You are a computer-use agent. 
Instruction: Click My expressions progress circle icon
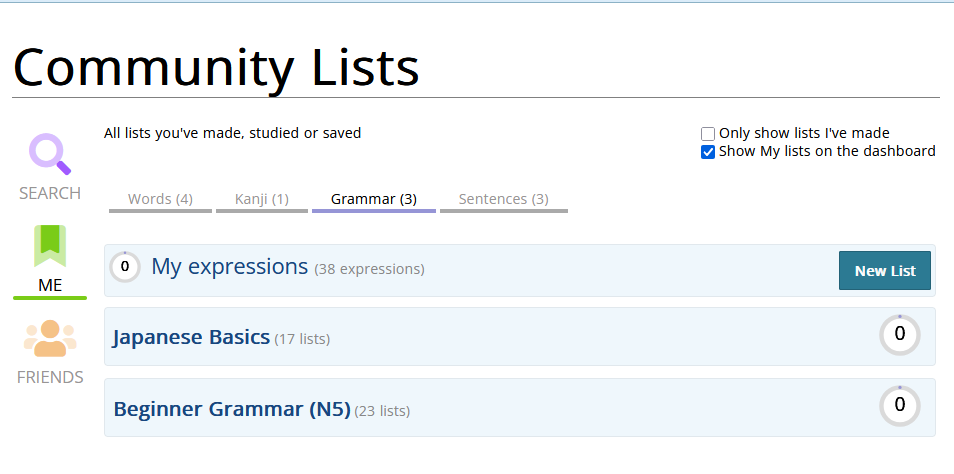(x=125, y=267)
